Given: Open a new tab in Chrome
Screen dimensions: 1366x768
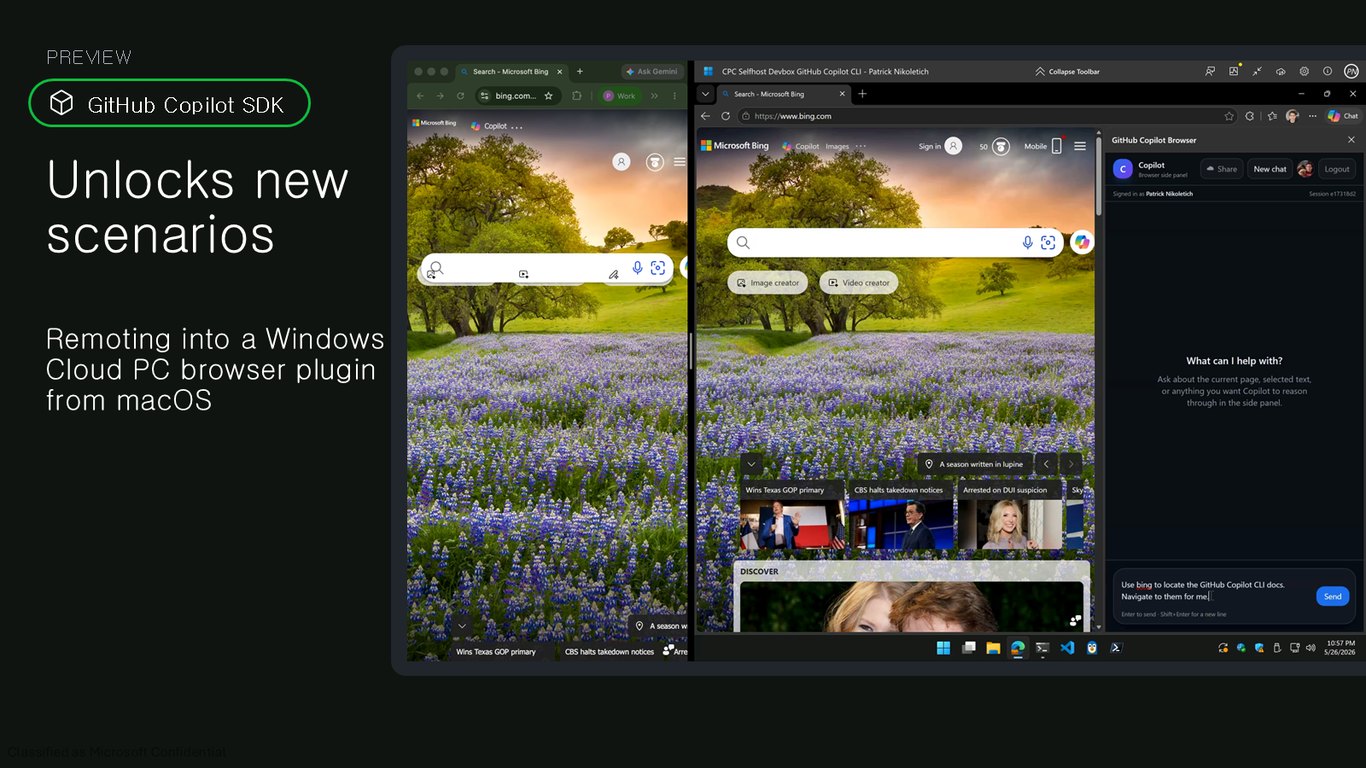Looking at the screenshot, I should pos(579,72).
